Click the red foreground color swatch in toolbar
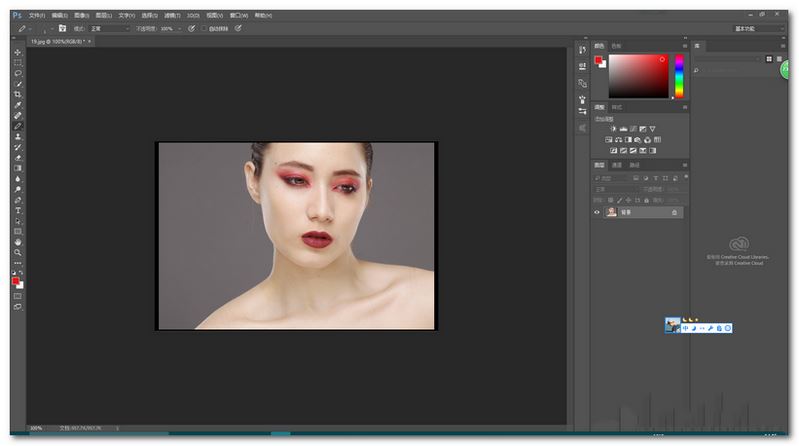Screen dimensions: 799x446 coord(16,281)
